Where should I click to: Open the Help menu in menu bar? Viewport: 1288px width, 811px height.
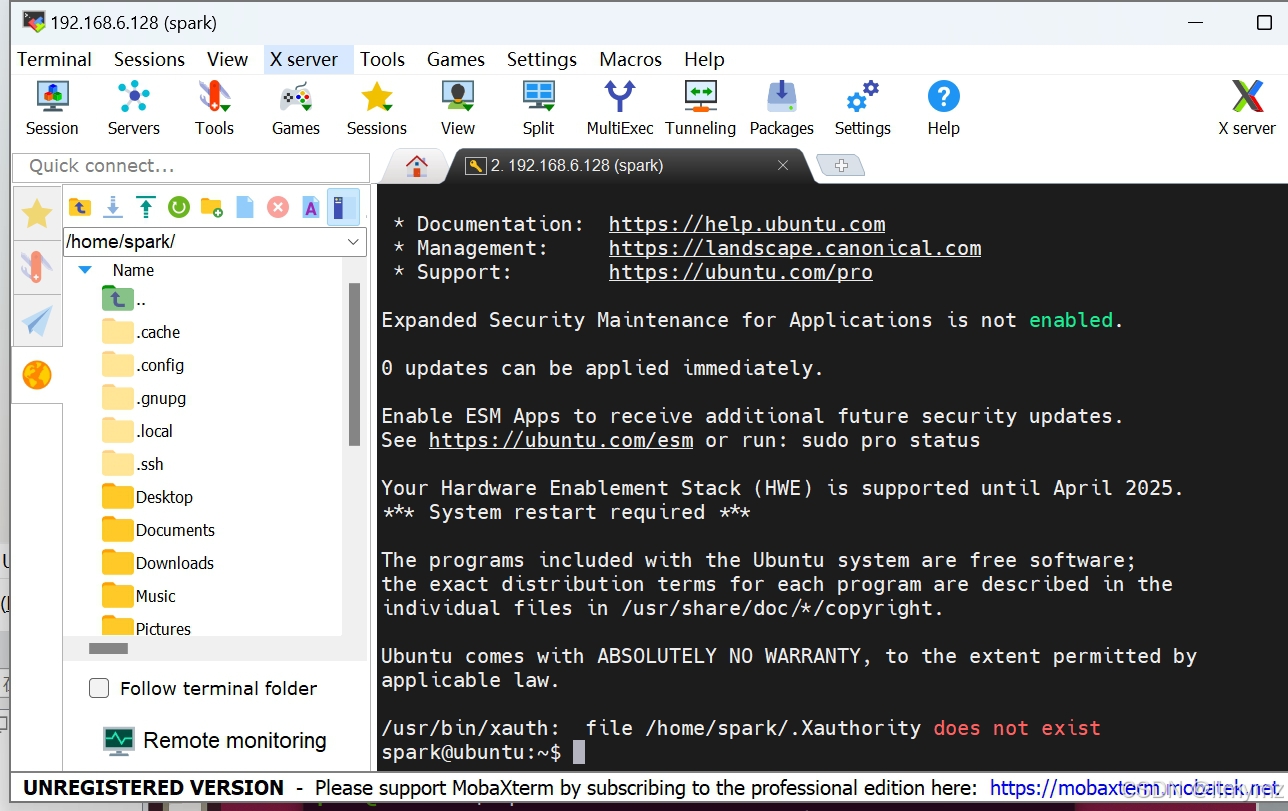pos(704,59)
